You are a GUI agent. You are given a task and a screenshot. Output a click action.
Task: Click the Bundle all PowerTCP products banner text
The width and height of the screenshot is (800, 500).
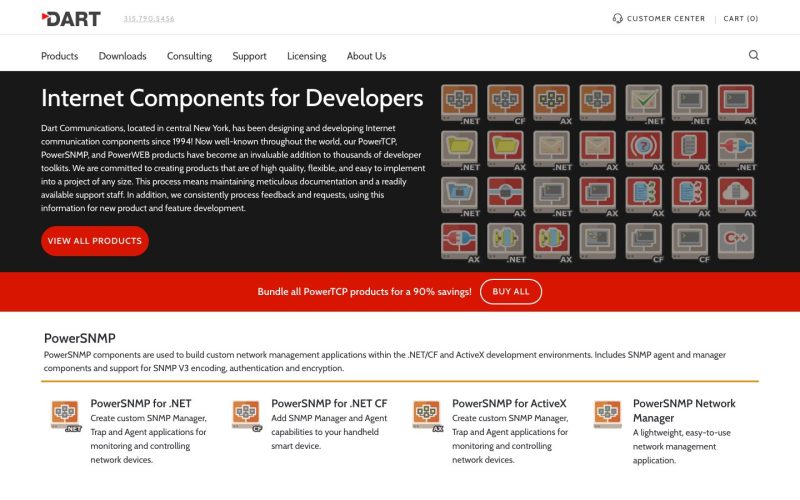pyautogui.click(x=364, y=292)
